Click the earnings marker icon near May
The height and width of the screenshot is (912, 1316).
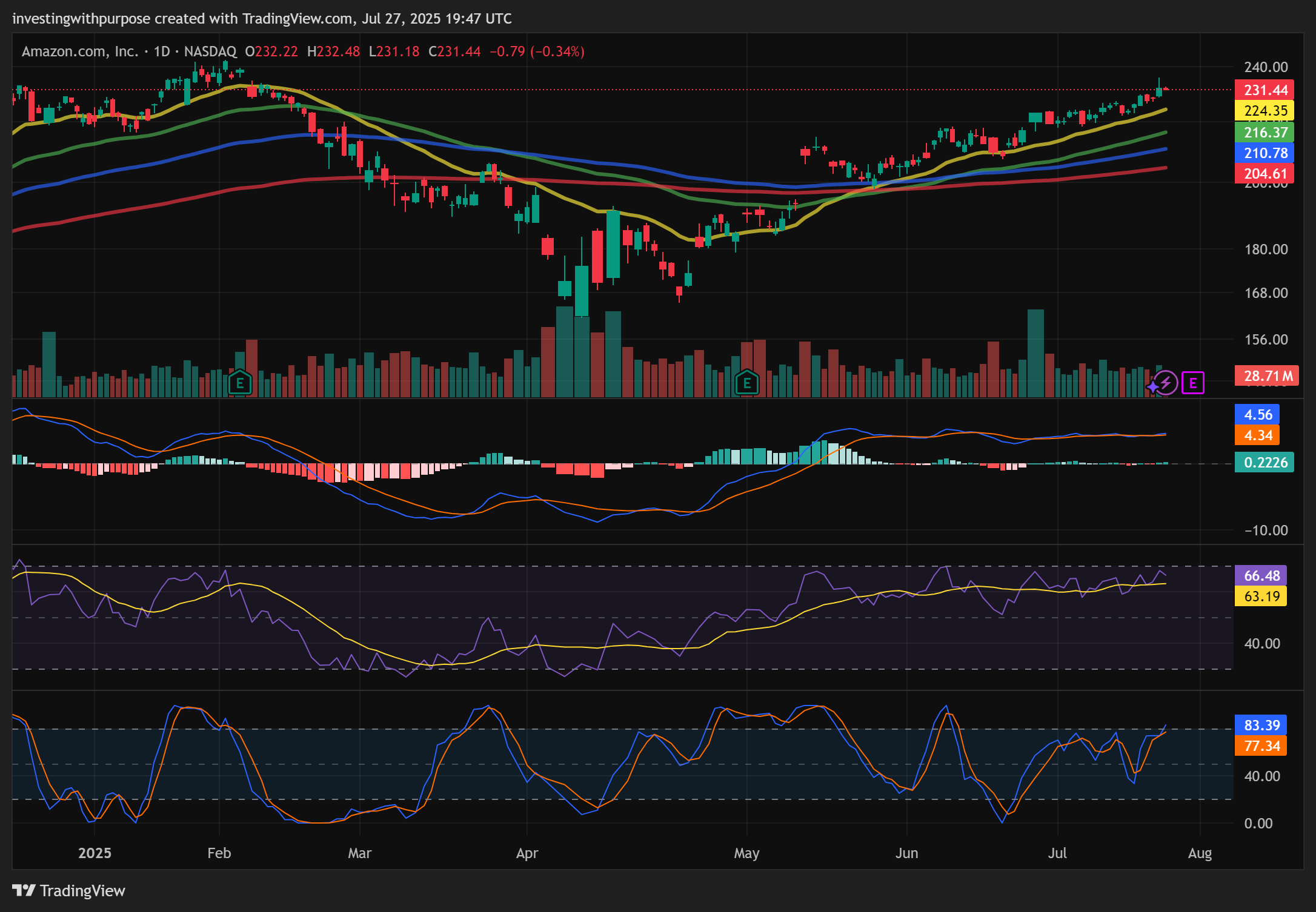[746, 383]
